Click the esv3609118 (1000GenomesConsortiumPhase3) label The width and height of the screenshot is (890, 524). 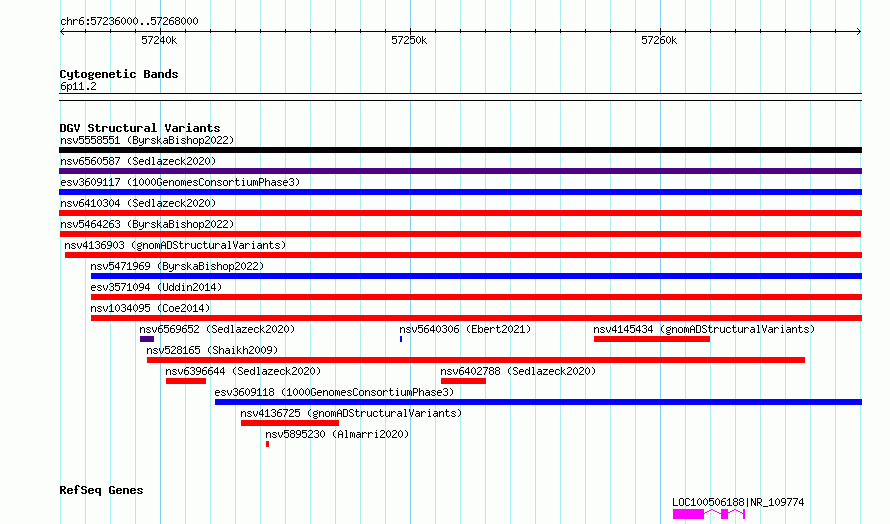[x=334, y=392]
